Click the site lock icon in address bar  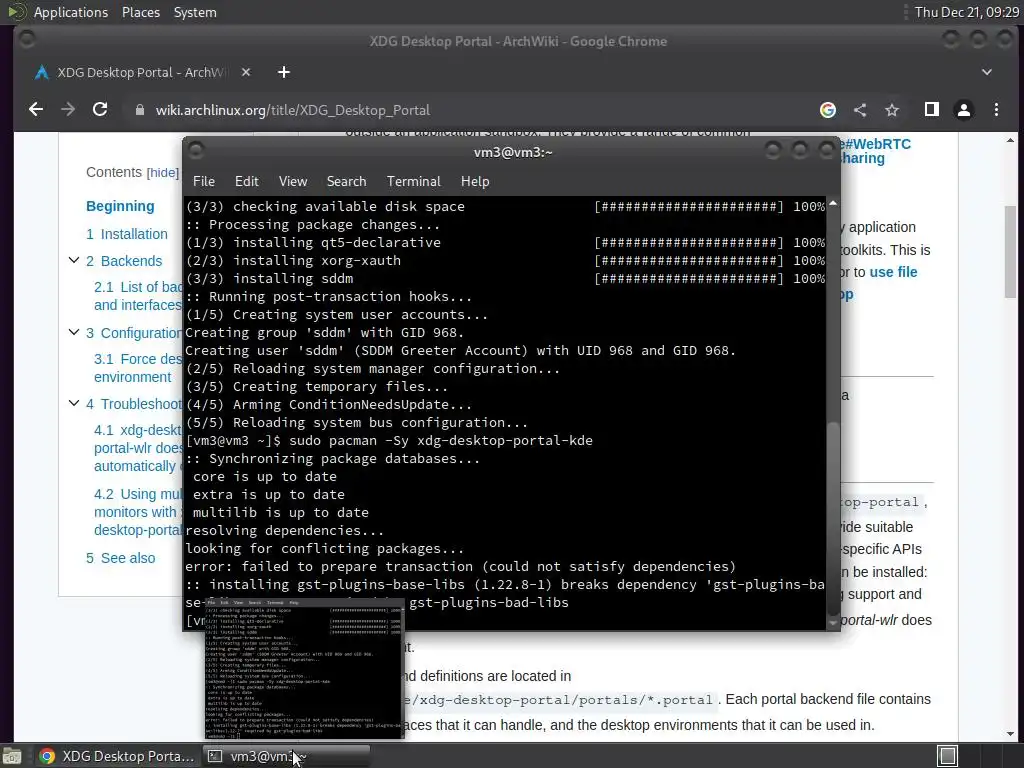(139, 110)
